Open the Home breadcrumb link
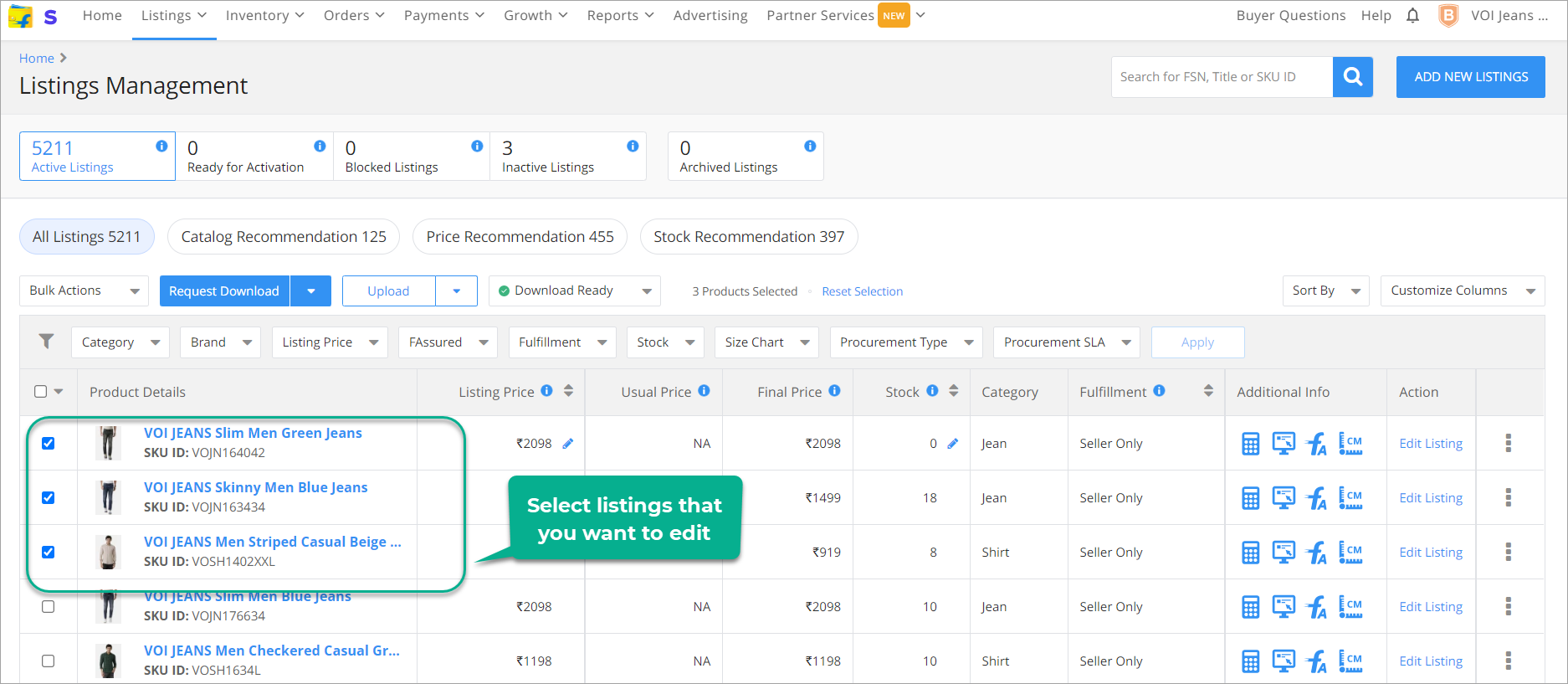Image resolution: width=1568 pixels, height=684 pixels. [x=37, y=58]
